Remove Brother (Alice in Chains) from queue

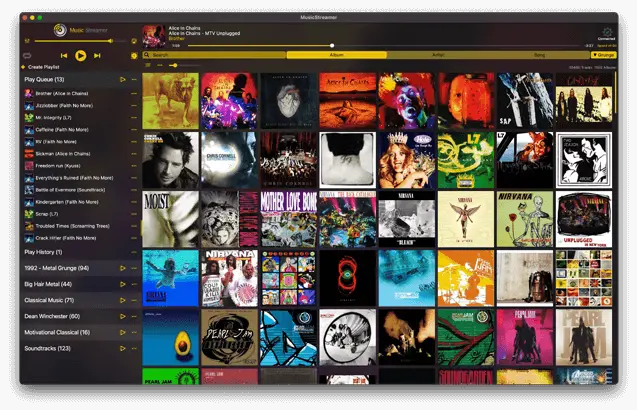pos(134,93)
